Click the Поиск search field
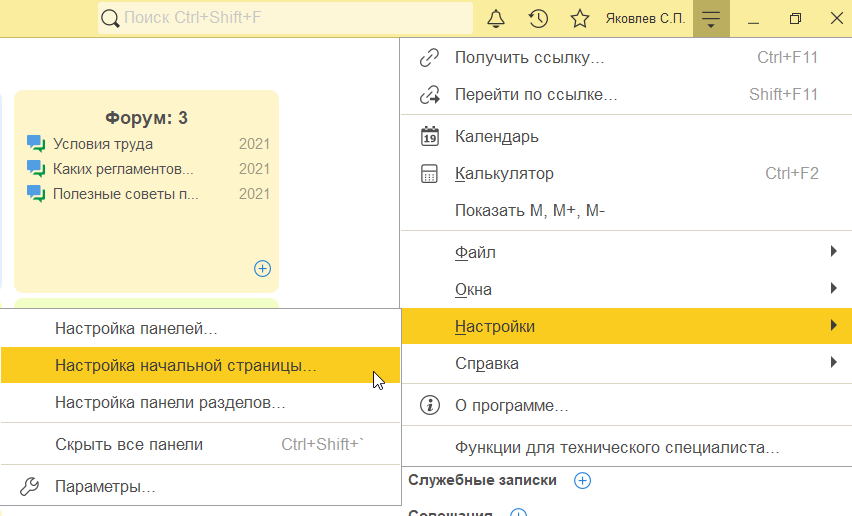The height and width of the screenshot is (516, 852). 290,18
